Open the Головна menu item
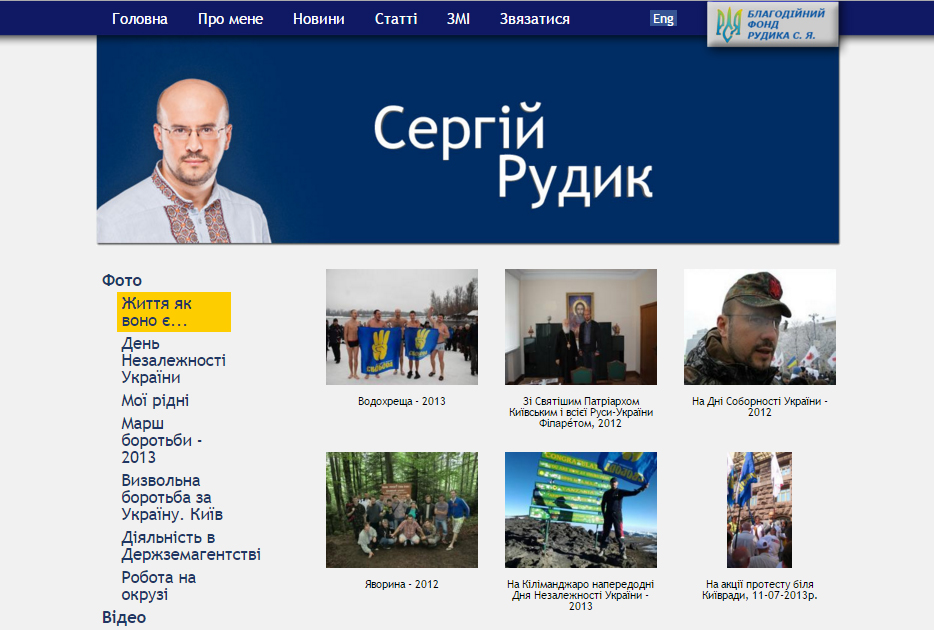Screen dimensions: 934x630 click(x=140, y=19)
